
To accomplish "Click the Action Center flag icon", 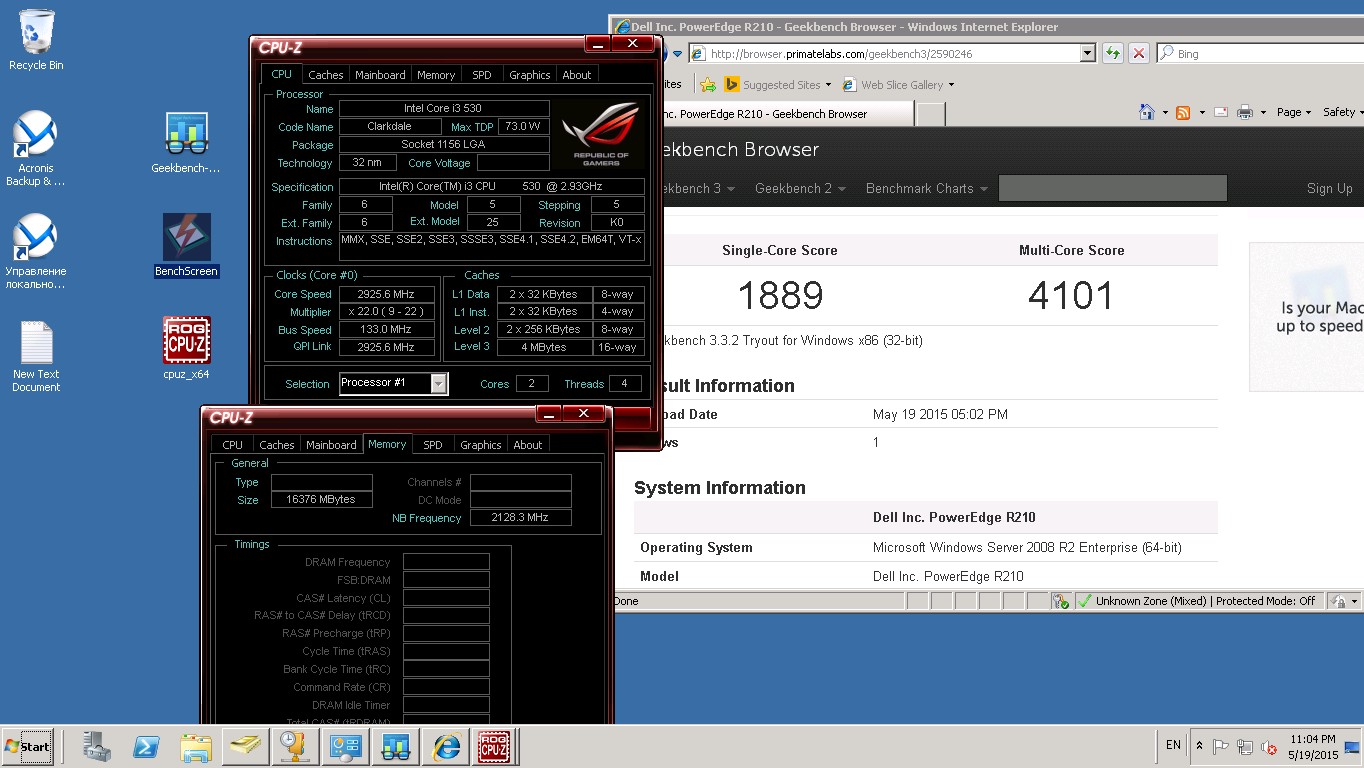I will 1221,746.
